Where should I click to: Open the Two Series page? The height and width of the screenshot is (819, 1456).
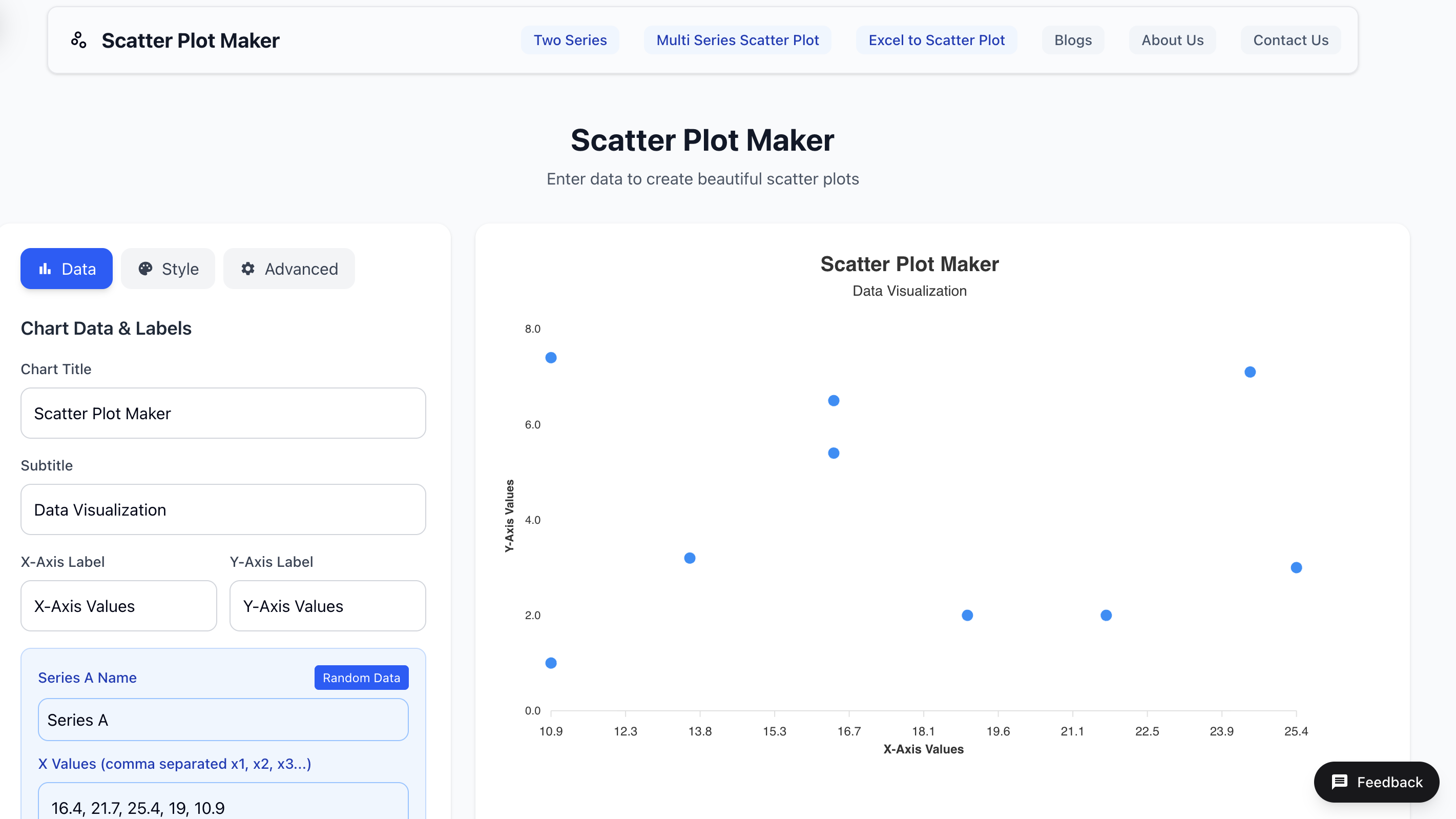[x=570, y=40]
